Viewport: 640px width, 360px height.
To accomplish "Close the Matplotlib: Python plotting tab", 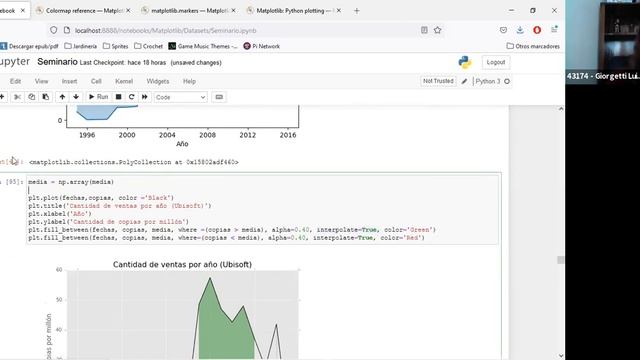I will [x=339, y=11].
